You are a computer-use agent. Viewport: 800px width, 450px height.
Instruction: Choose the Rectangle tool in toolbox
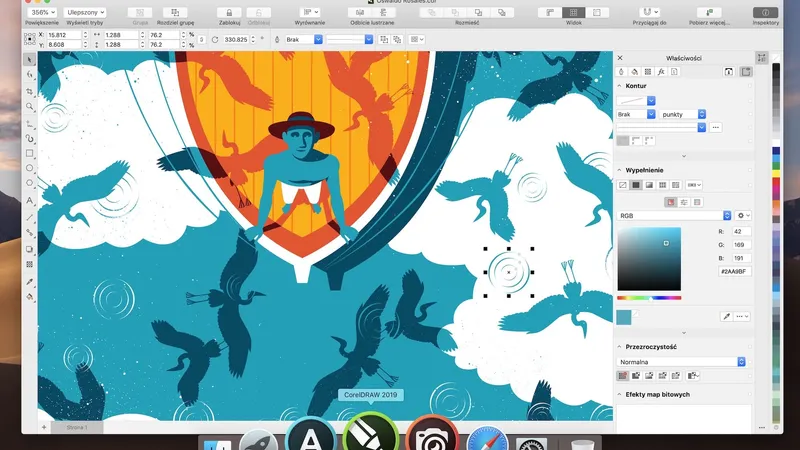point(30,153)
